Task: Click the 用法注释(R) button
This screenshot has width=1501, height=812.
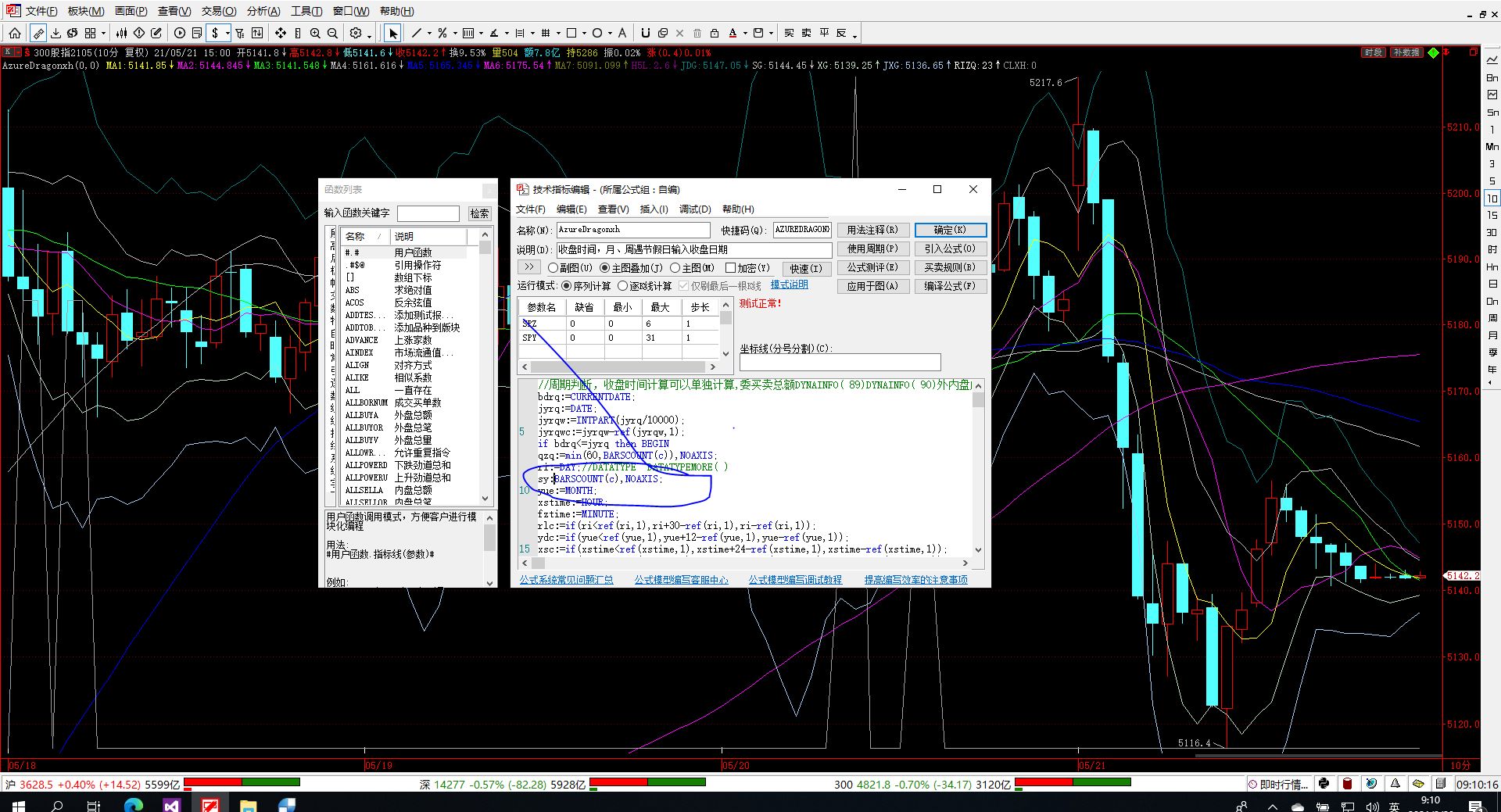Action: [x=872, y=230]
